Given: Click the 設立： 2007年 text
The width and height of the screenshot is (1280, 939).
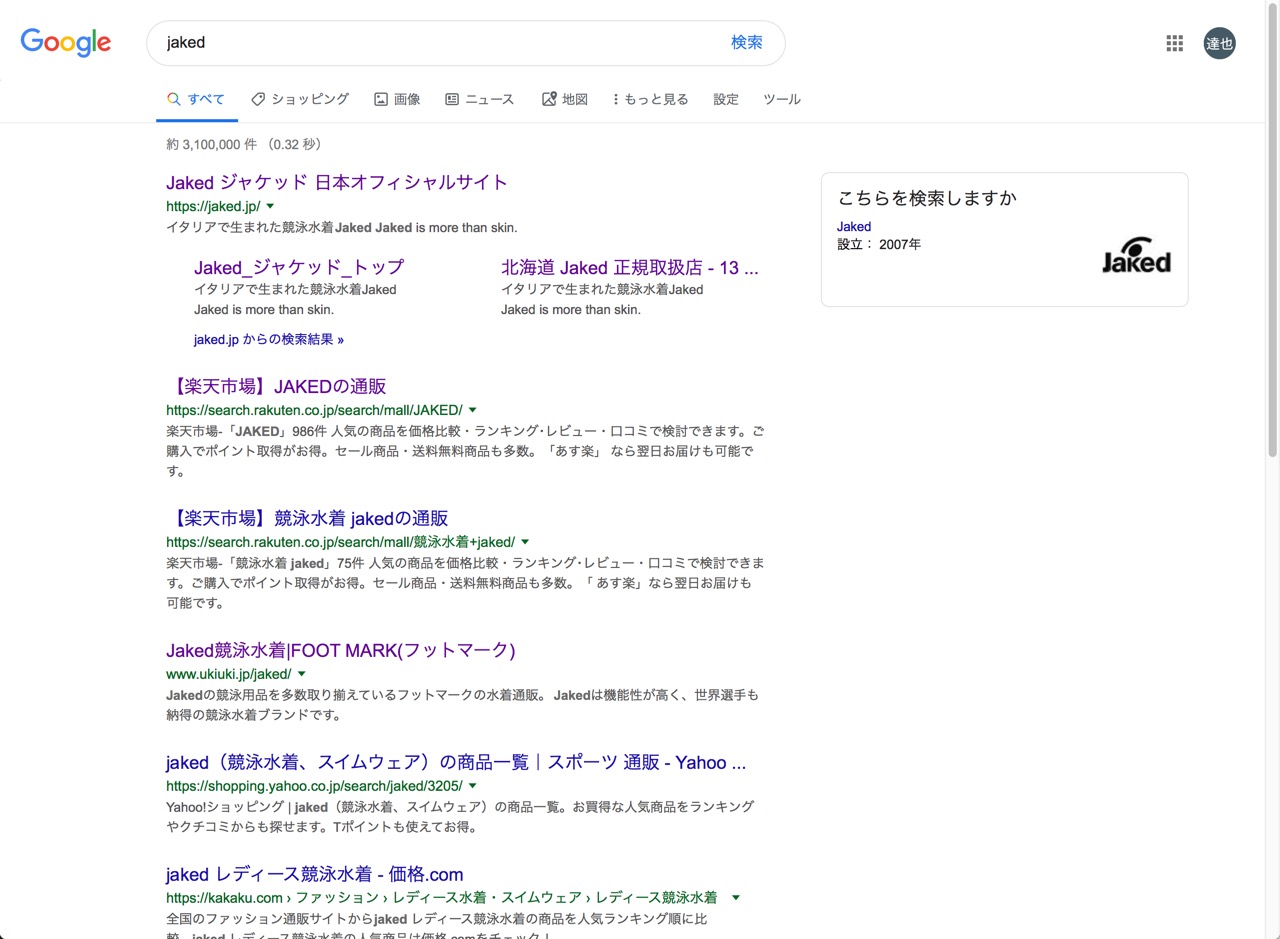Looking at the screenshot, I should [879, 244].
